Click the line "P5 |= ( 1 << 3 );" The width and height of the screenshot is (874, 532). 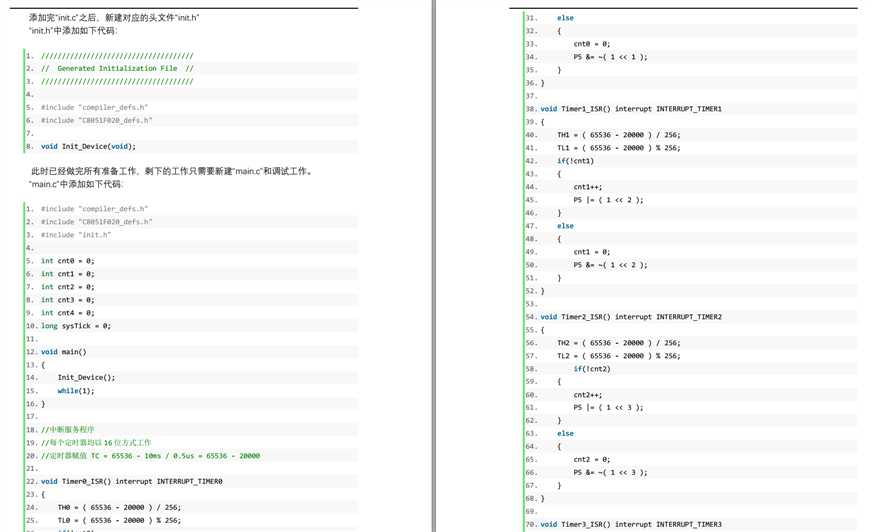pos(608,408)
